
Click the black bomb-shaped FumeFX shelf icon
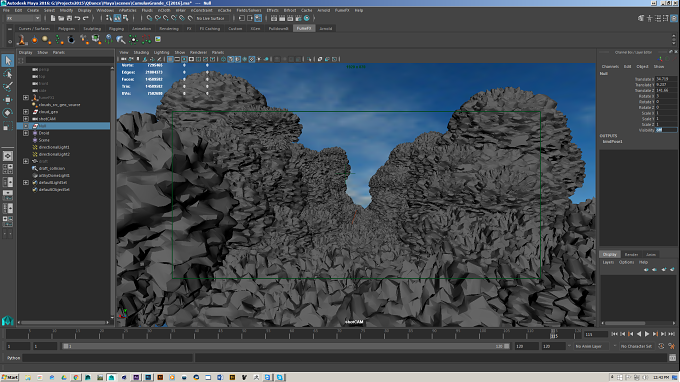pyautogui.click(x=71, y=39)
